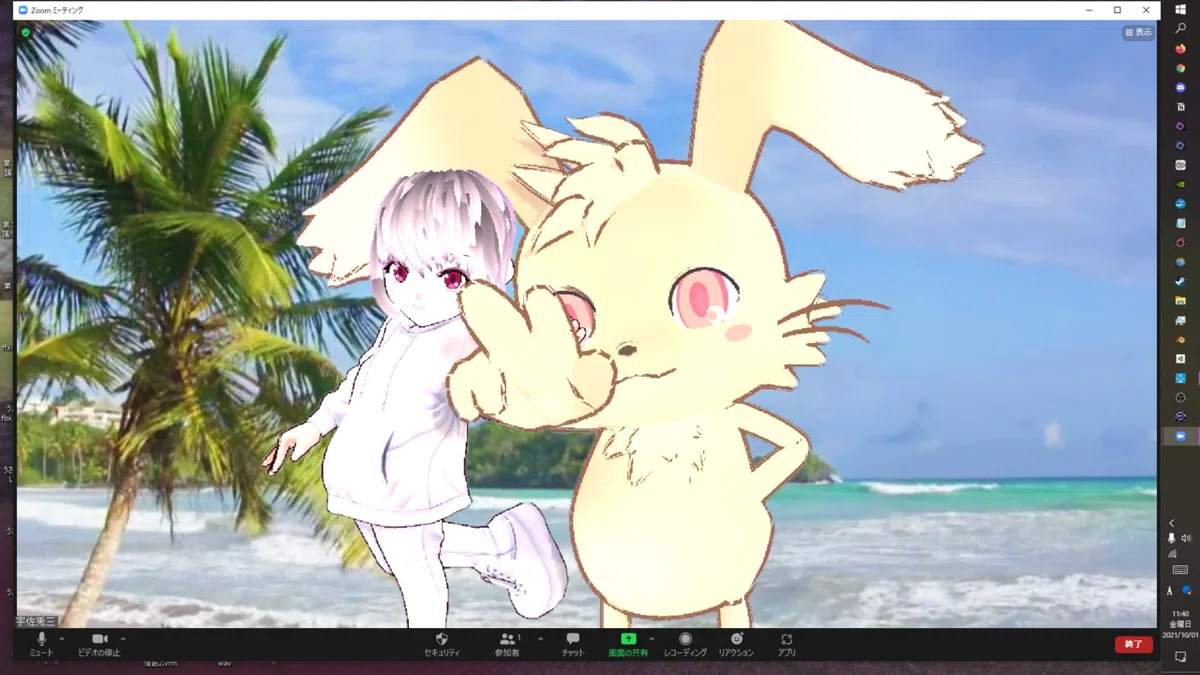This screenshot has width=1200, height=675.
Task: Start レコーディング recording
Action: pyautogui.click(x=685, y=644)
